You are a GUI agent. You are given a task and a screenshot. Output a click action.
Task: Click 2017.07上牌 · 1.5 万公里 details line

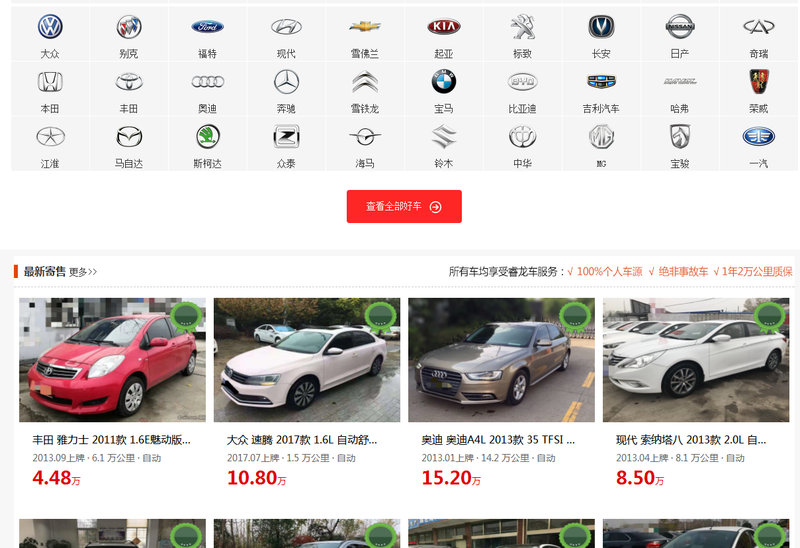(x=291, y=458)
